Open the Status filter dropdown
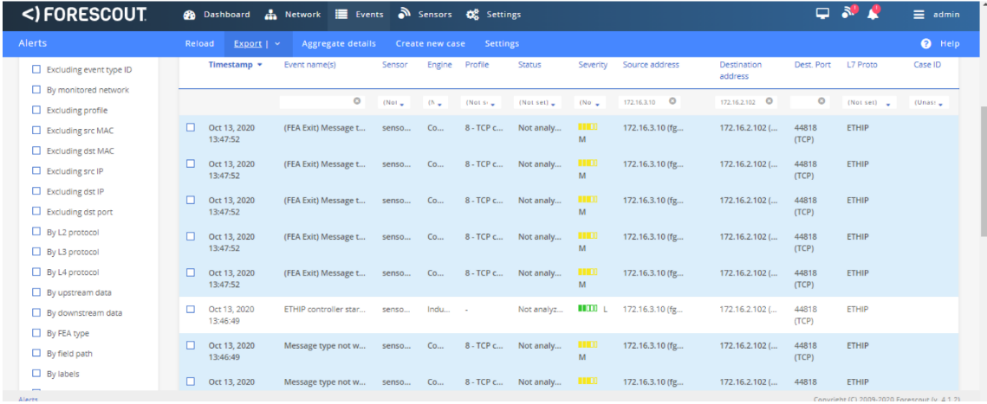This screenshot has width=987, height=404. [x=538, y=102]
